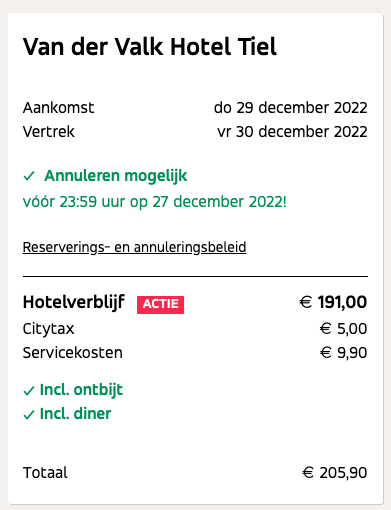Click the Citytax amount € 5,00
The width and height of the screenshot is (391, 510).
tap(343, 329)
